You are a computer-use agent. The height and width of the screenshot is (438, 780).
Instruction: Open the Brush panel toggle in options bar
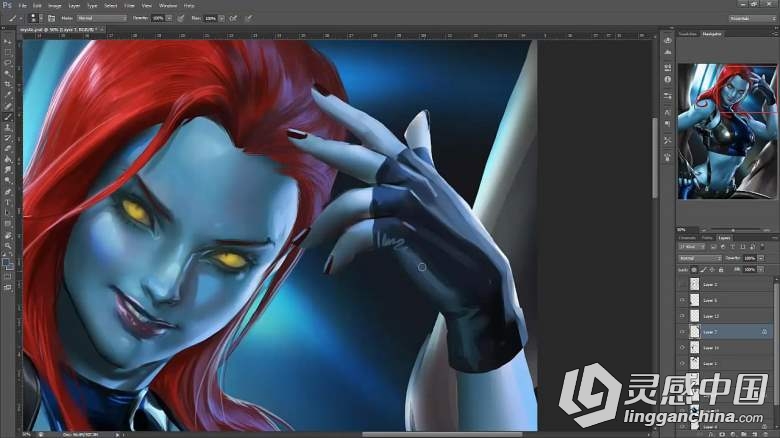(52, 18)
